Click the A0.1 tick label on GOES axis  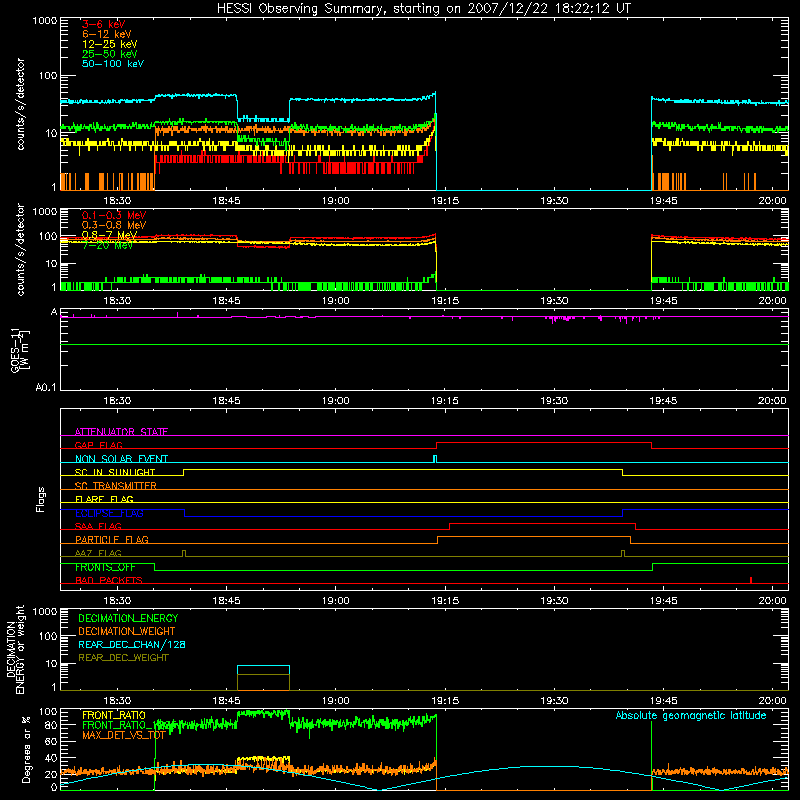tap(46, 388)
